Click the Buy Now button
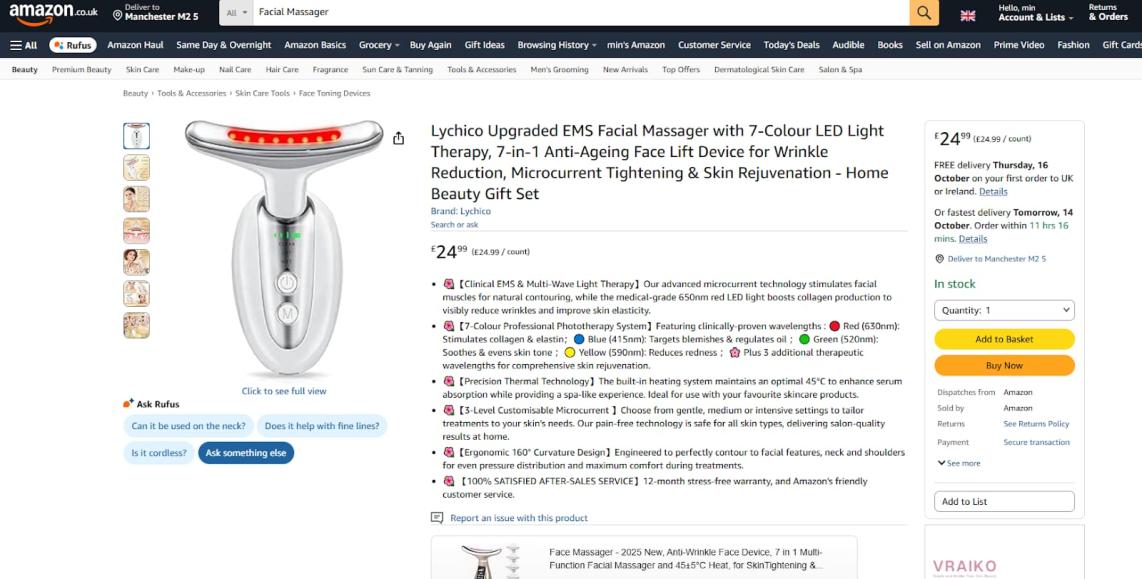 [x=1004, y=366]
